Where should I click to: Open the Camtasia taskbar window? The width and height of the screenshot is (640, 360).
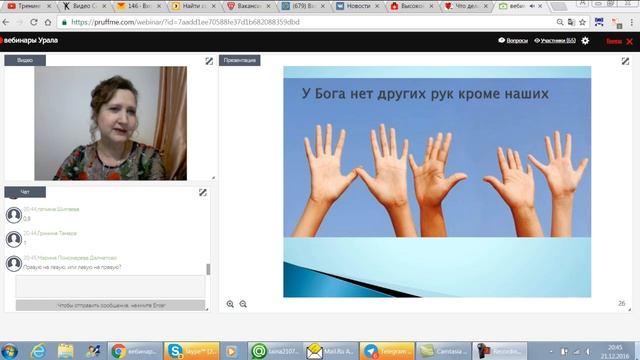(443, 351)
